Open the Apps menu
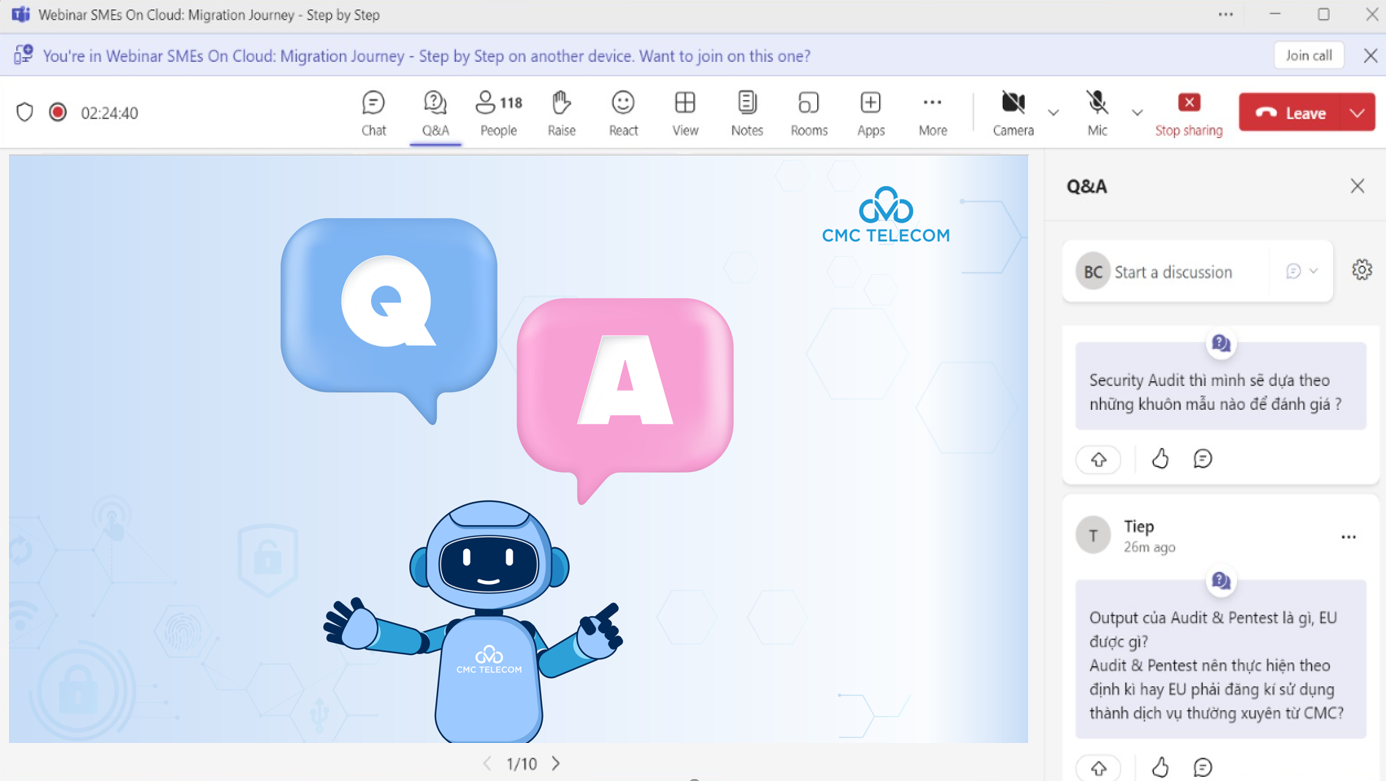Viewport: 1386px width, 781px height. click(x=870, y=112)
